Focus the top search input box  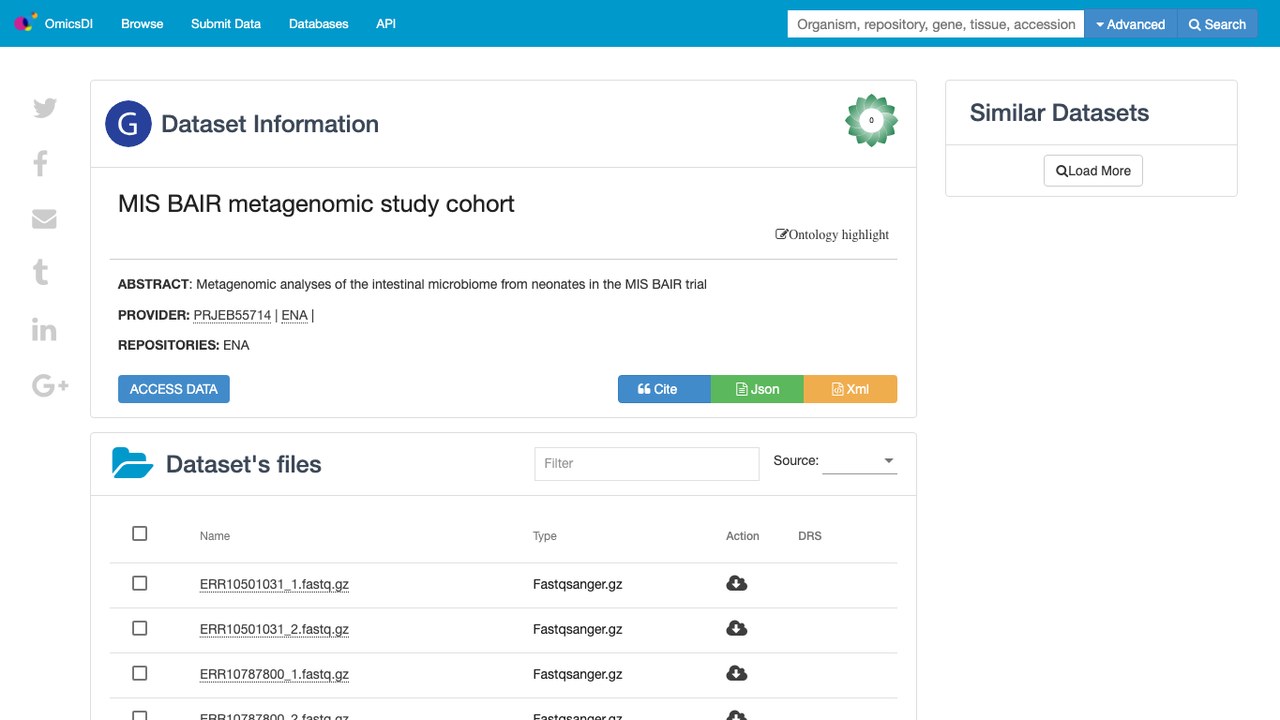(x=936, y=24)
